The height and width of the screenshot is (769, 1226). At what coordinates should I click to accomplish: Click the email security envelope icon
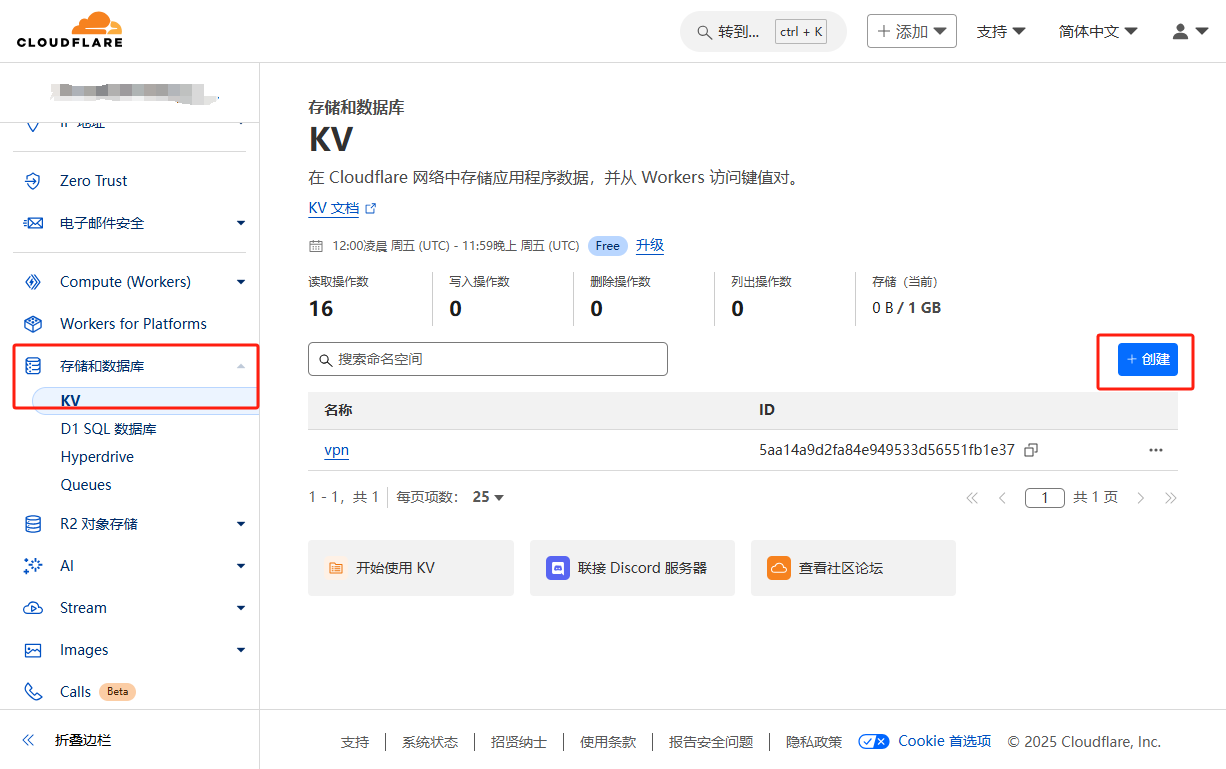[x=33, y=223]
